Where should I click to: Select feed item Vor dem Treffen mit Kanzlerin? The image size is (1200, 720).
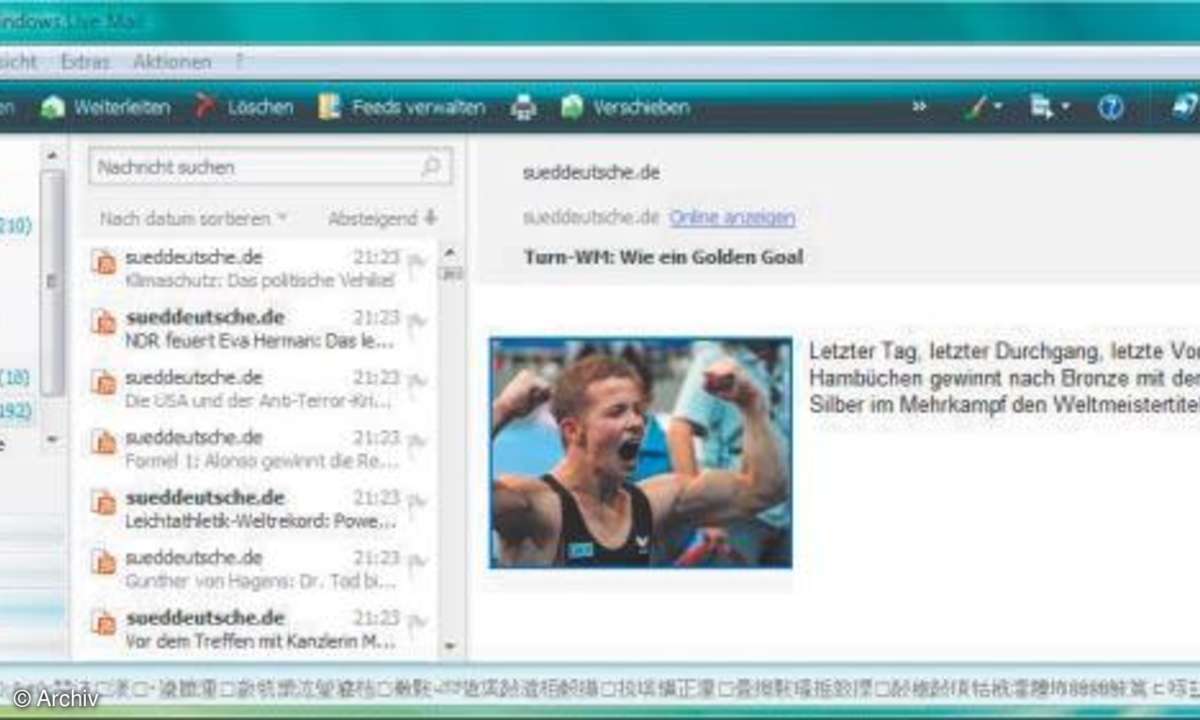click(260, 629)
